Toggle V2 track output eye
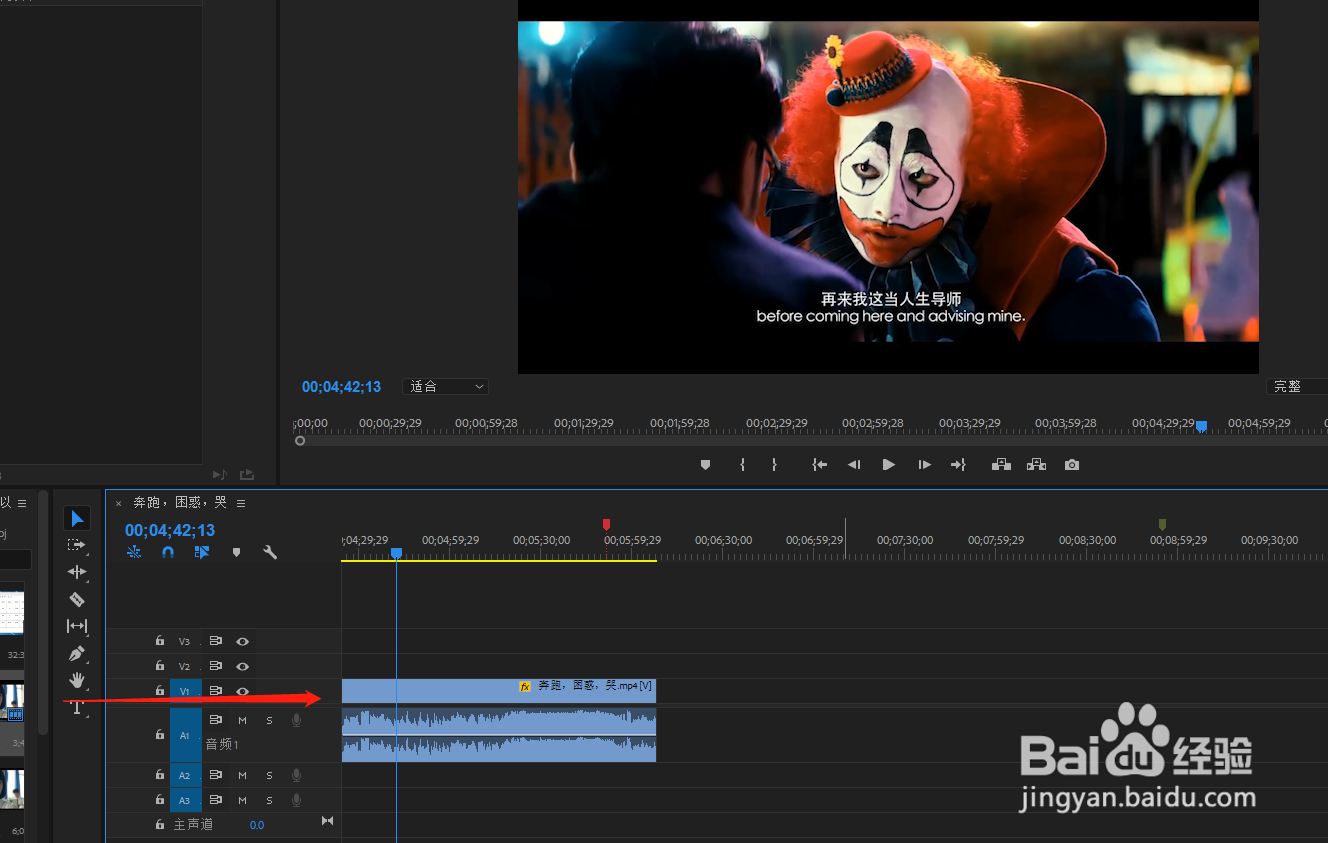Image resolution: width=1328 pixels, height=843 pixels. [242, 666]
